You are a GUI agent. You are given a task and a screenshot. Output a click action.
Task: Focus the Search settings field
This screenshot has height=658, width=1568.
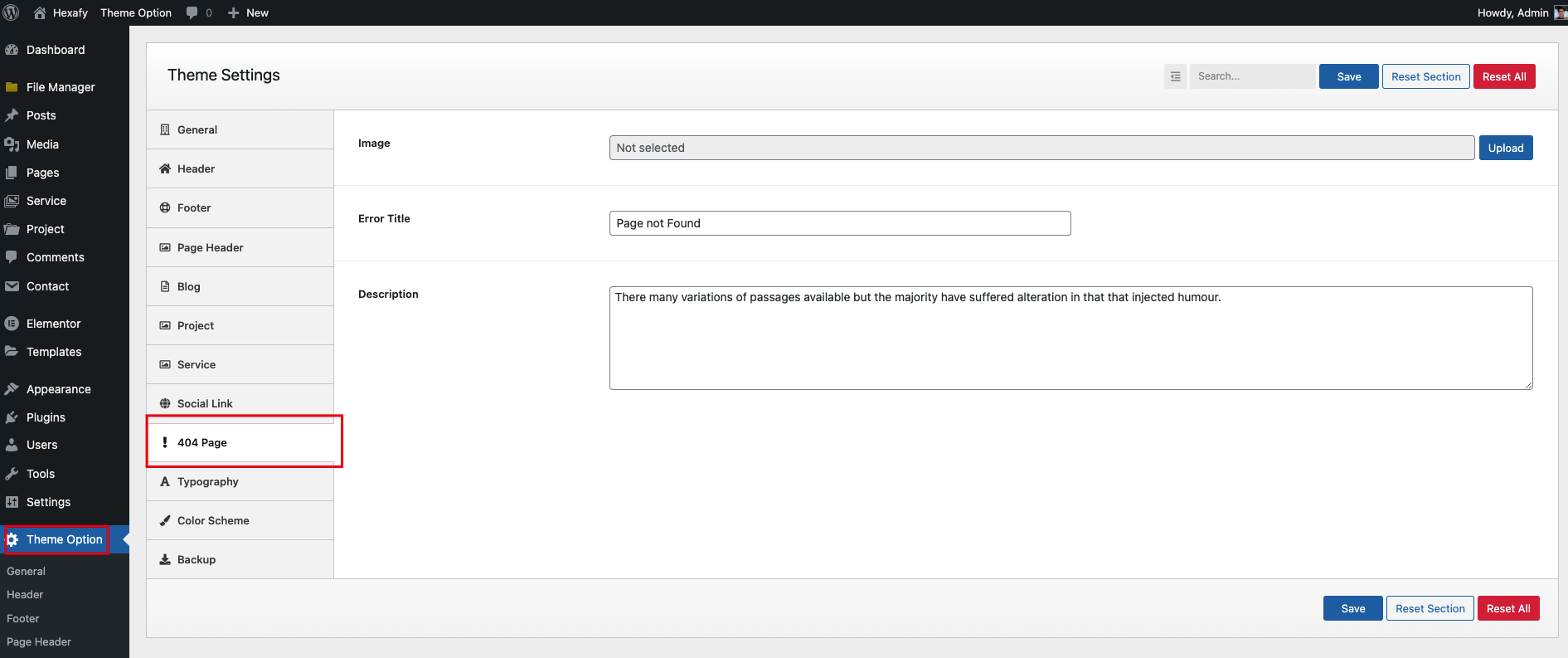[x=1252, y=76]
